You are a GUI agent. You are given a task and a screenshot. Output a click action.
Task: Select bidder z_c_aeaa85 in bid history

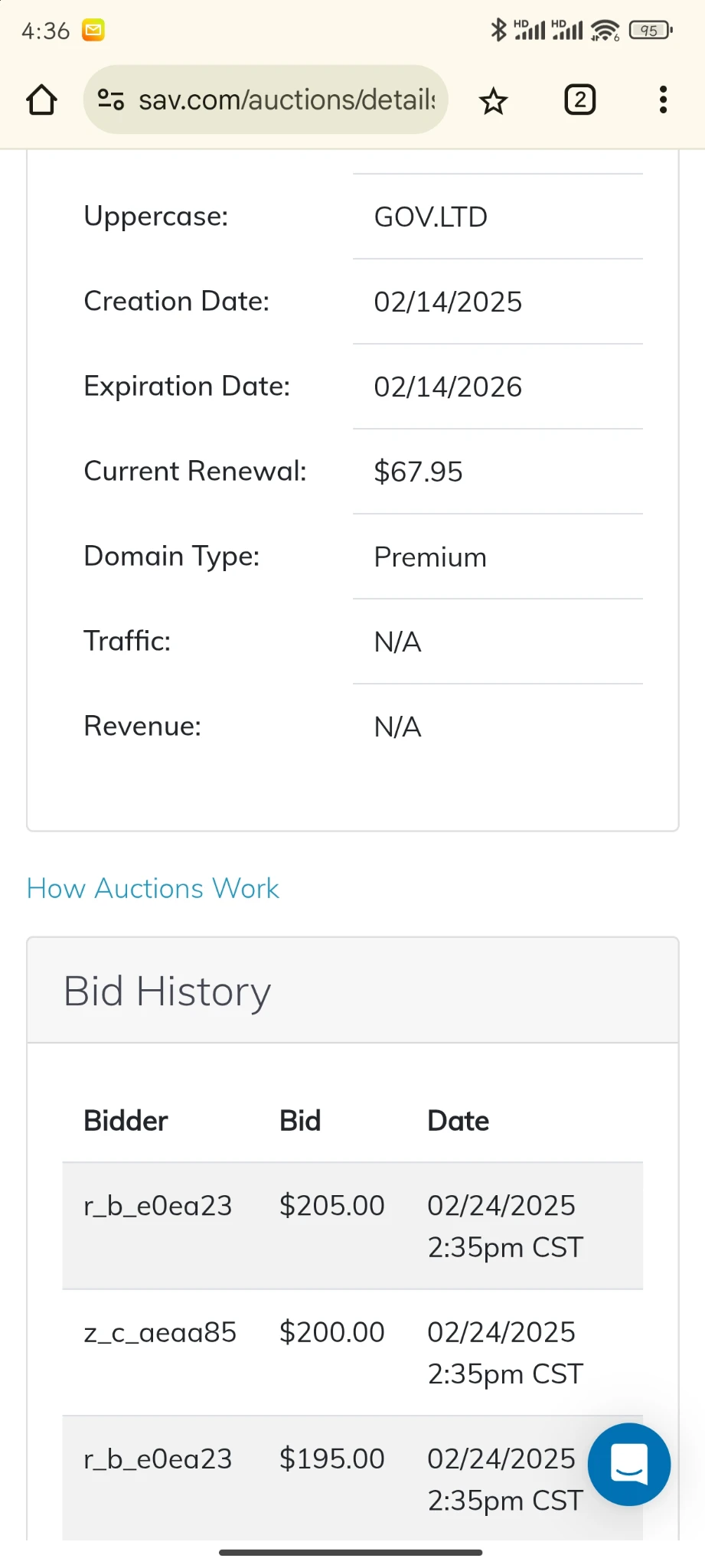(x=160, y=1332)
